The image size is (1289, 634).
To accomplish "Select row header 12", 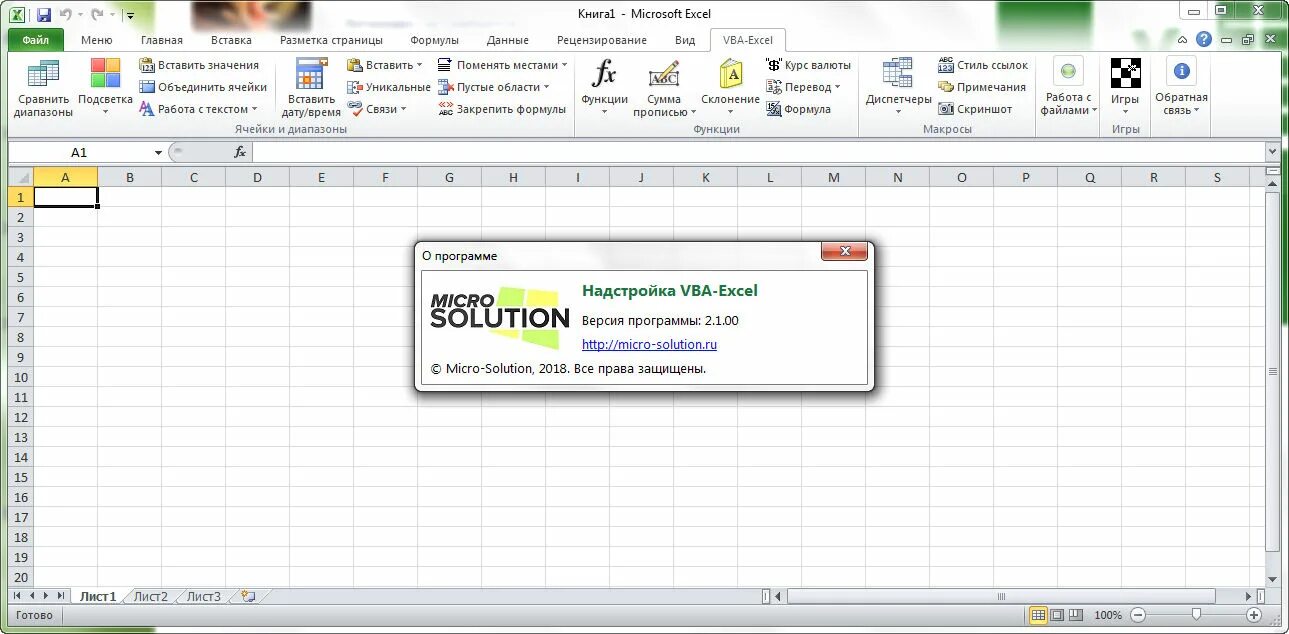I will (20, 417).
